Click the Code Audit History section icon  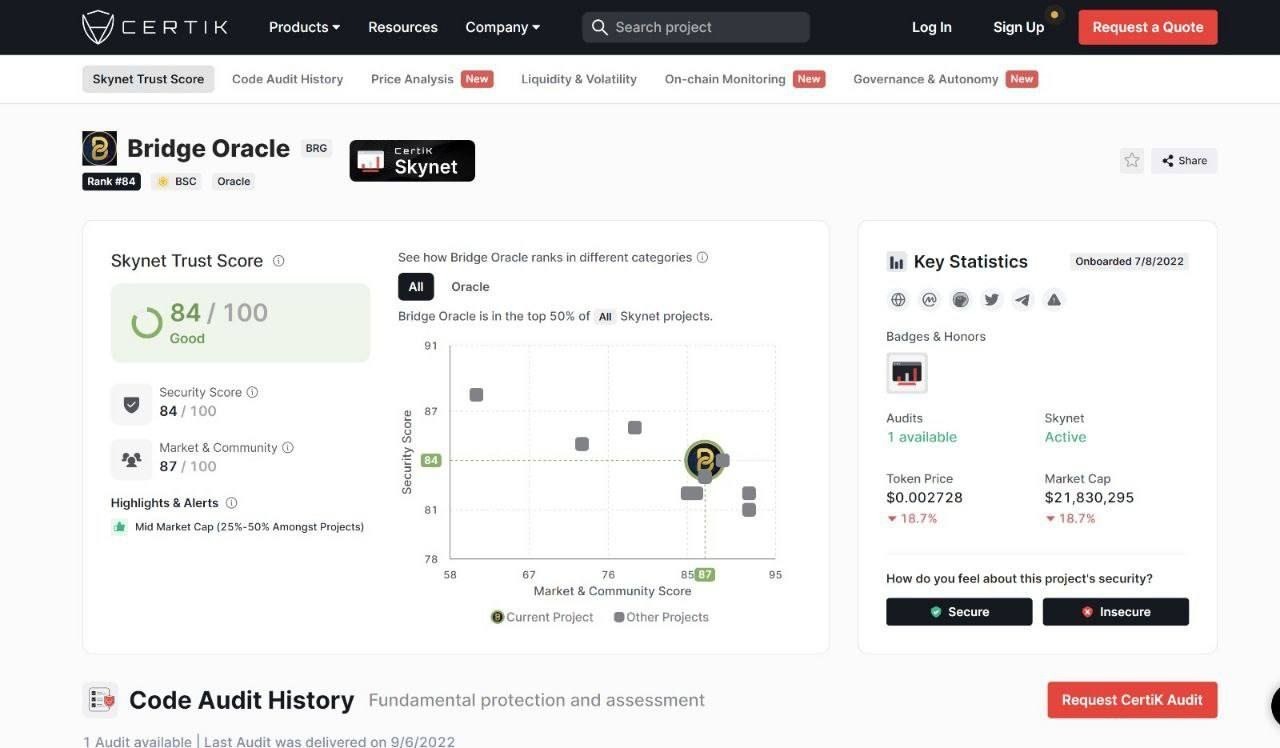100,700
